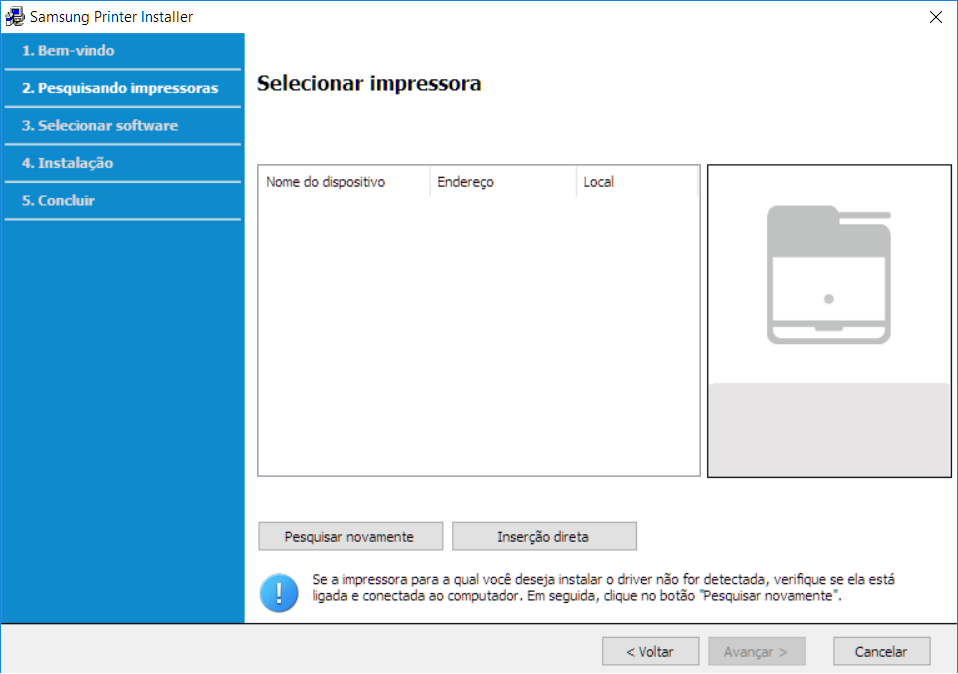The image size is (958, 674).
Task: Click the Avançar next button
Action: [756, 651]
